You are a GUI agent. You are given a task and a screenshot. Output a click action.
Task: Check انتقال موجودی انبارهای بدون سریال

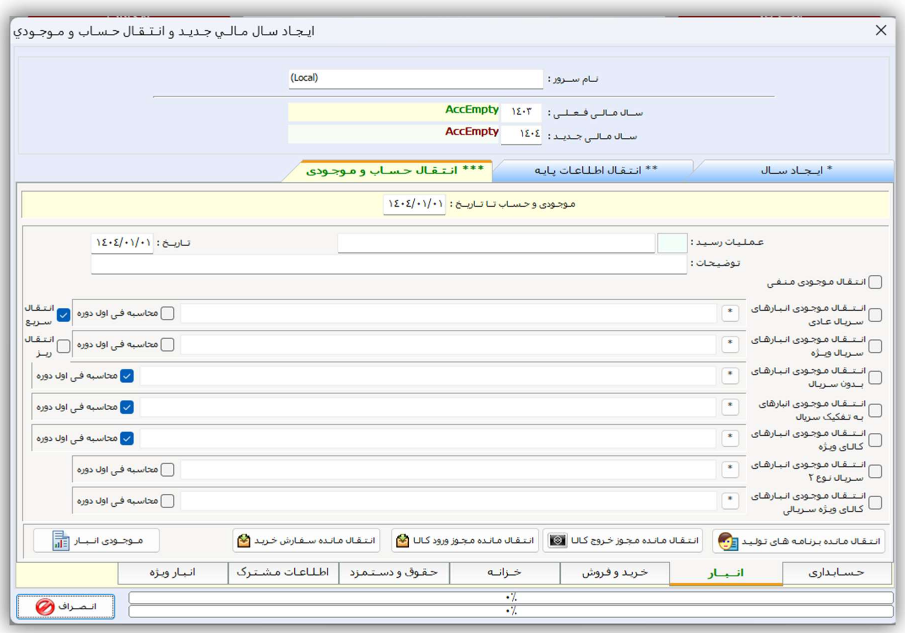[875, 377]
